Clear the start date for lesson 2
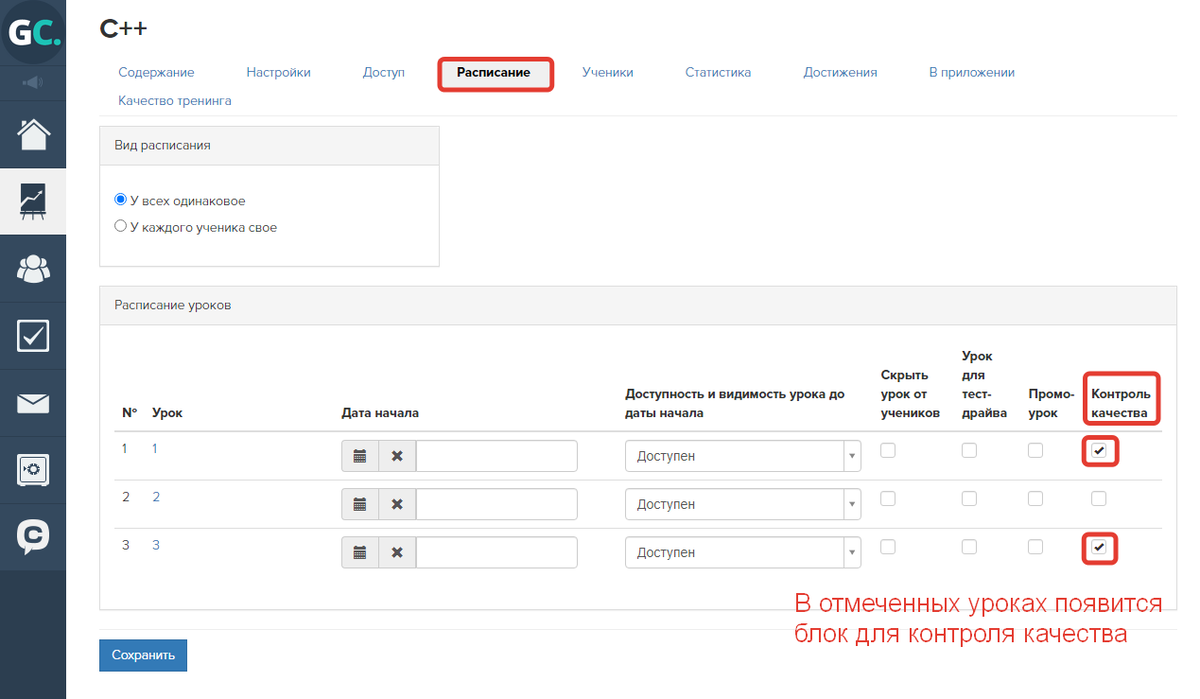This screenshot has height=699, width=1200. click(x=397, y=504)
